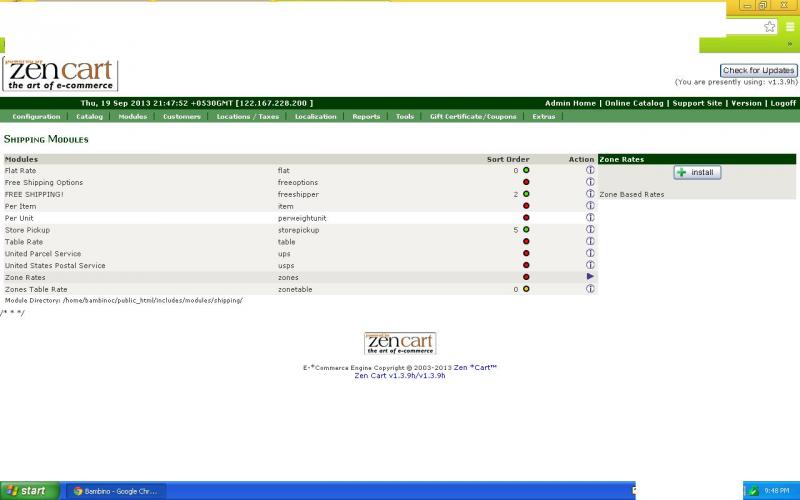Select the United Parcel Service row
The height and width of the screenshot is (500, 800).
point(301,254)
